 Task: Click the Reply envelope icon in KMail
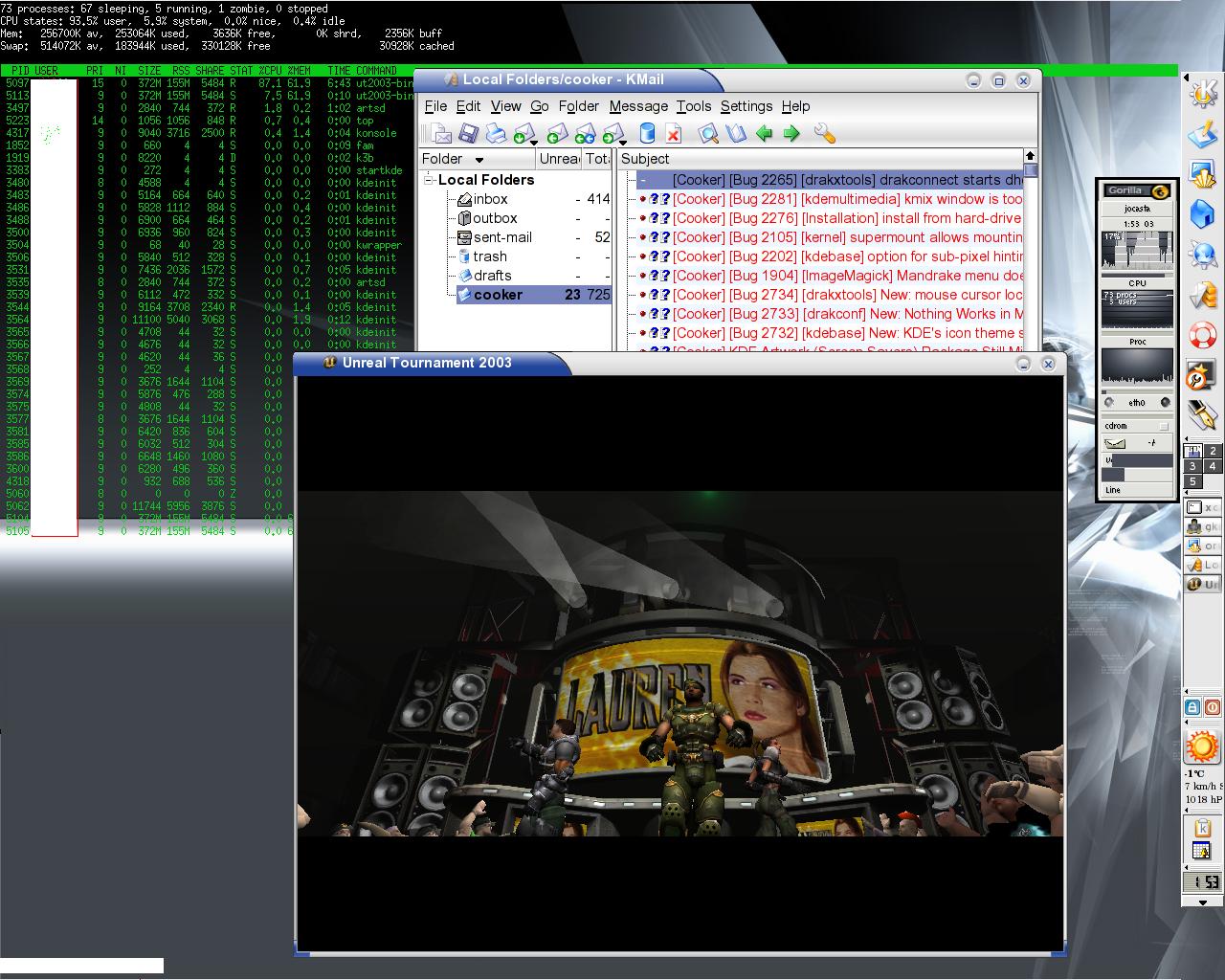[x=558, y=133]
